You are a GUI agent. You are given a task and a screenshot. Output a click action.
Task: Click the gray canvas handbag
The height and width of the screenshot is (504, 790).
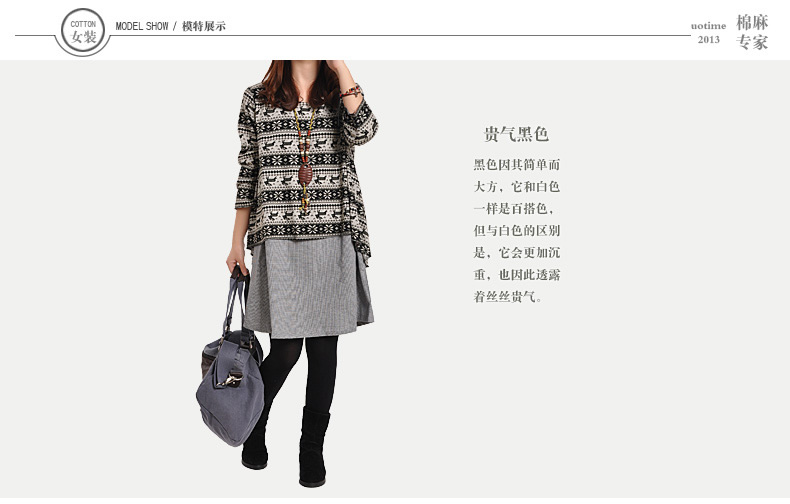[231, 388]
